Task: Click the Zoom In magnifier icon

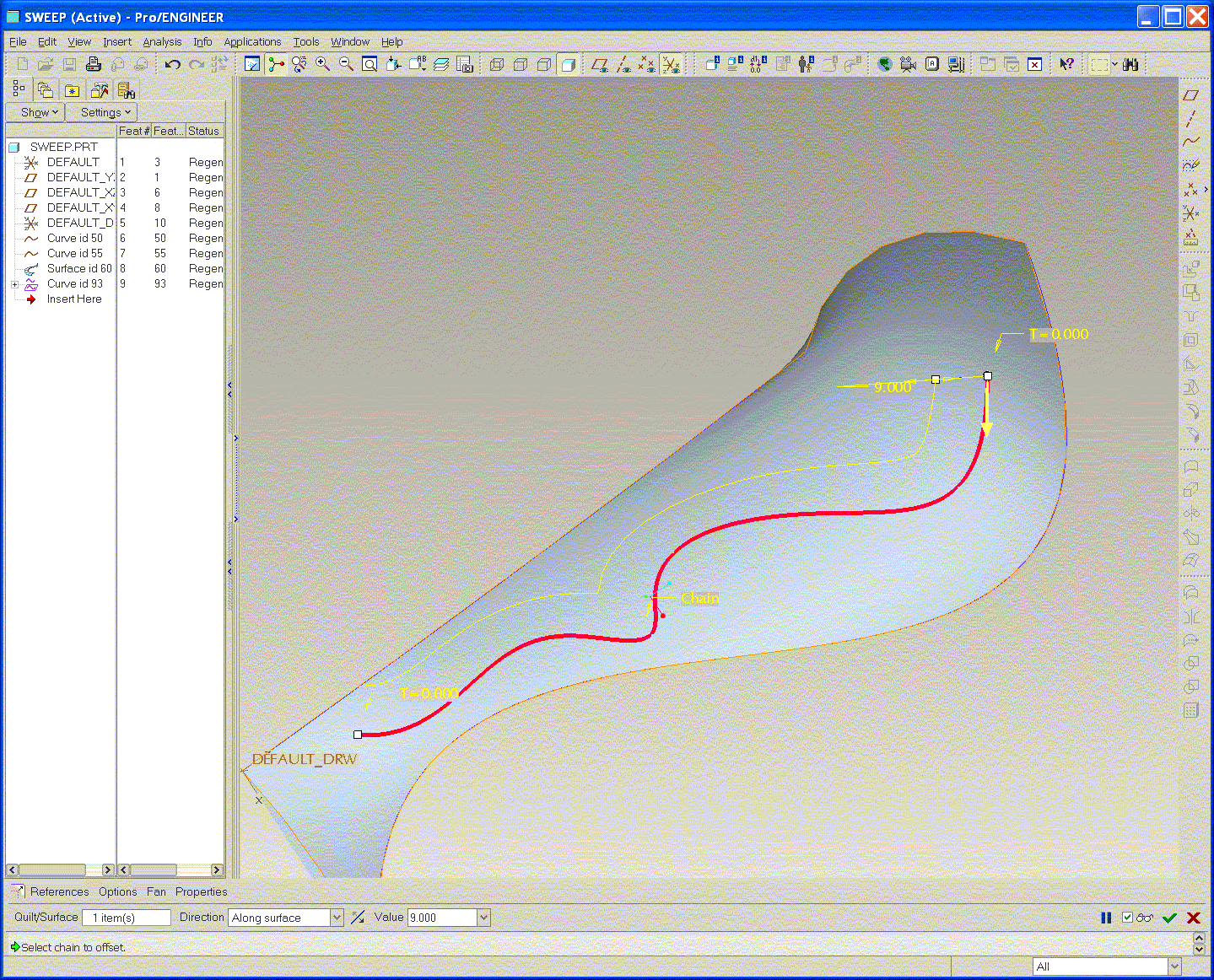Action: tap(322, 64)
